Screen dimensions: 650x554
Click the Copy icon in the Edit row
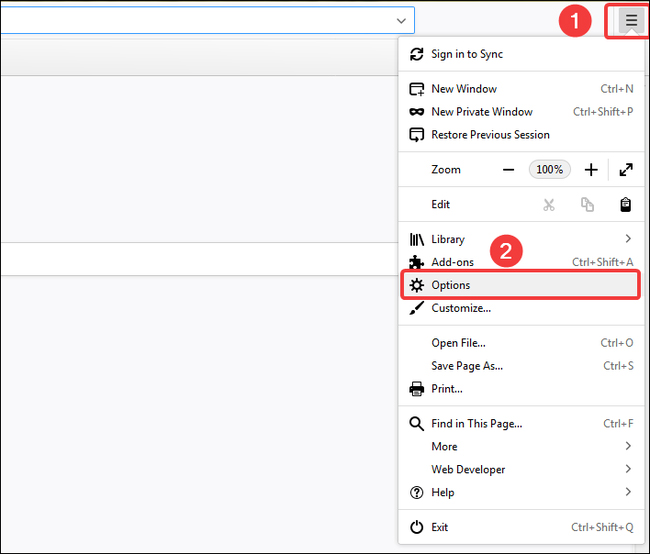[x=587, y=204]
